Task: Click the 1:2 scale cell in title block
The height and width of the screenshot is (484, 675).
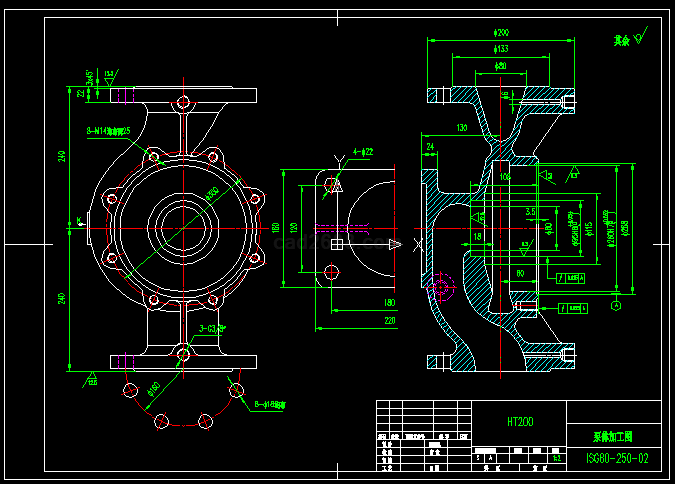Action: 556,457
